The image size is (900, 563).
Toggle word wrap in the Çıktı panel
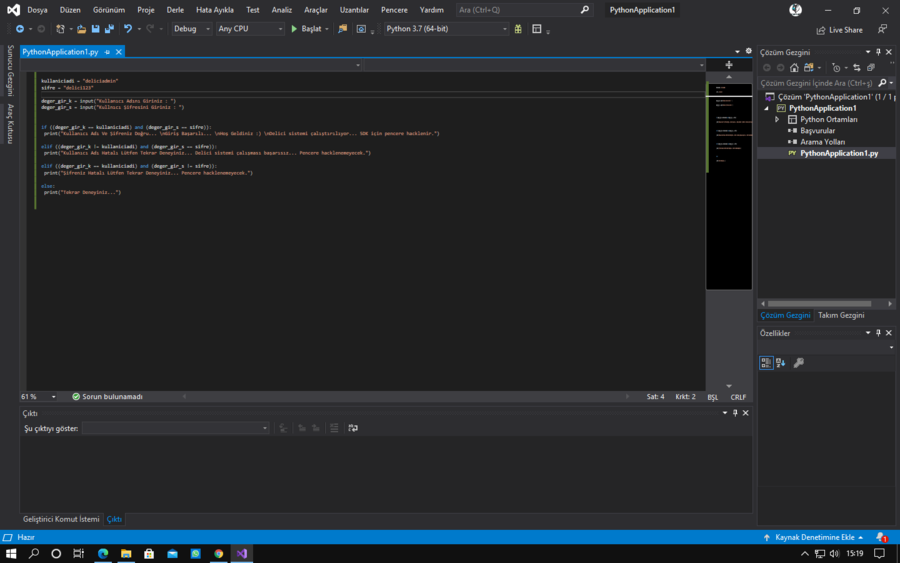tap(353, 428)
